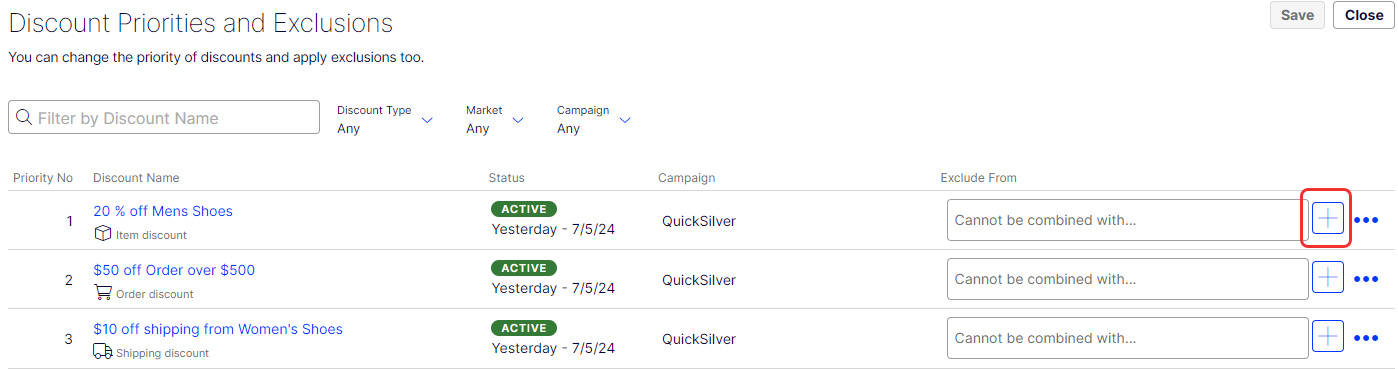Screen dimensions: 1398x369
Task: Click the cart icon beside Order discount
Action: point(102,293)
